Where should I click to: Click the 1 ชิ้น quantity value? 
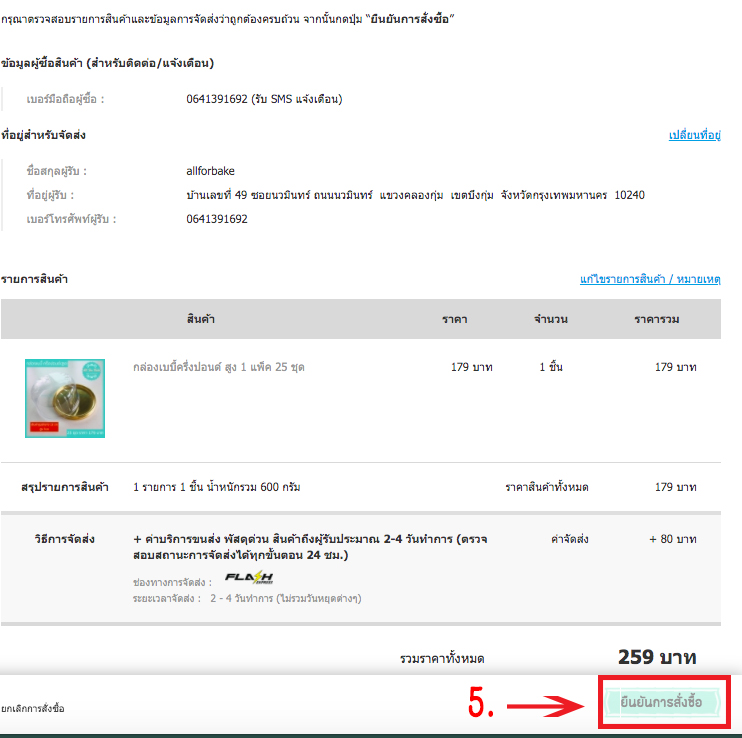click(x=551, y=367)
